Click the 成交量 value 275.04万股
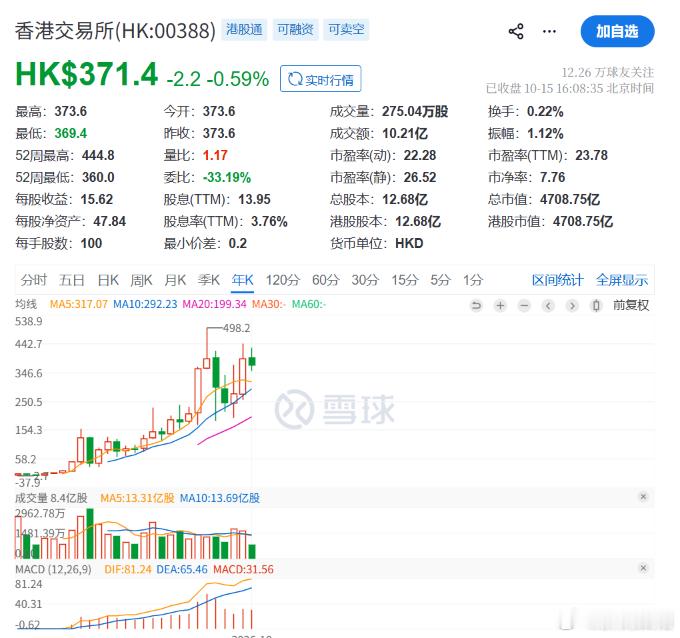Viewport: 680px width, 638px height. [x=415, y=111]
